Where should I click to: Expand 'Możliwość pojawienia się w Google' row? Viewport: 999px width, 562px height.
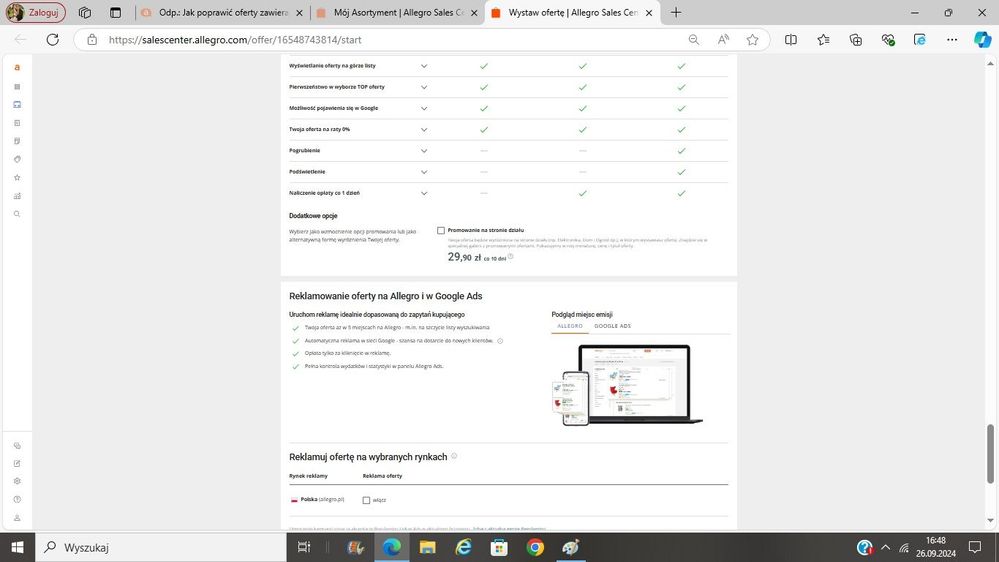[x=424, y=108]
